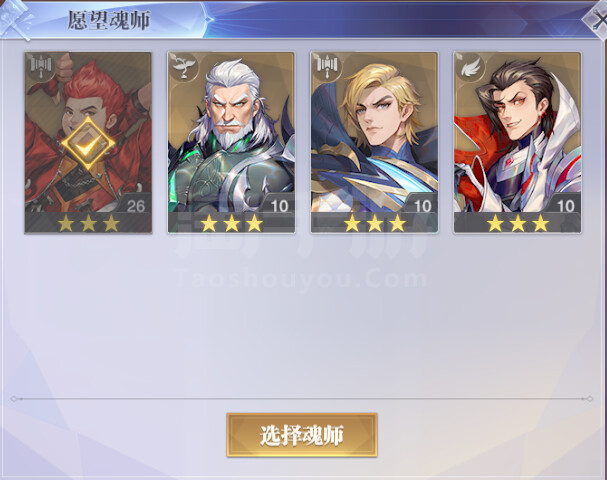Click the plant icon on white-bearded card

tap(183, 67)
